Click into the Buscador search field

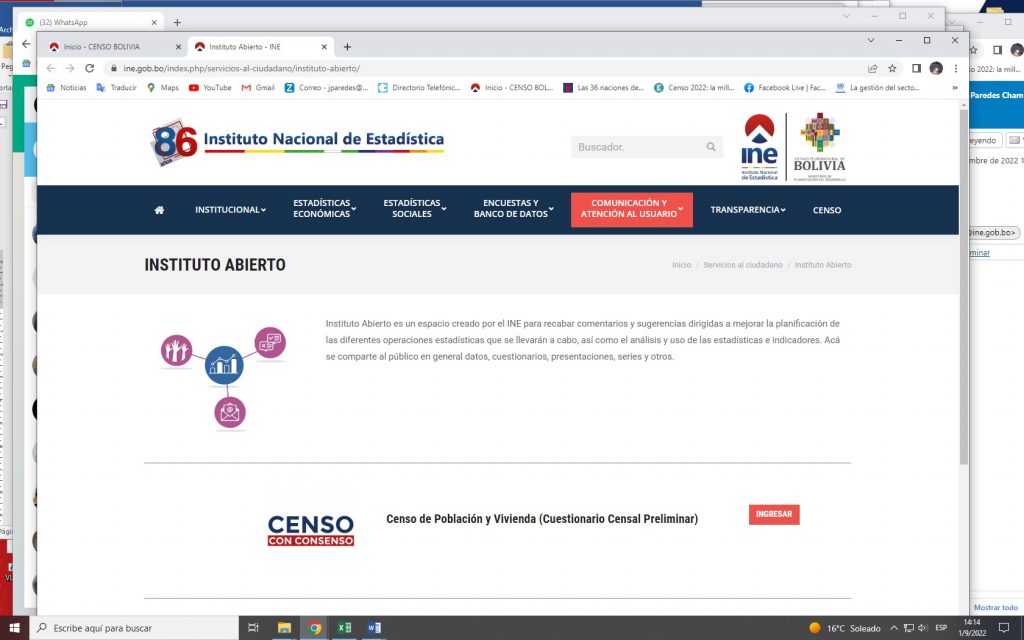point(637,147)
